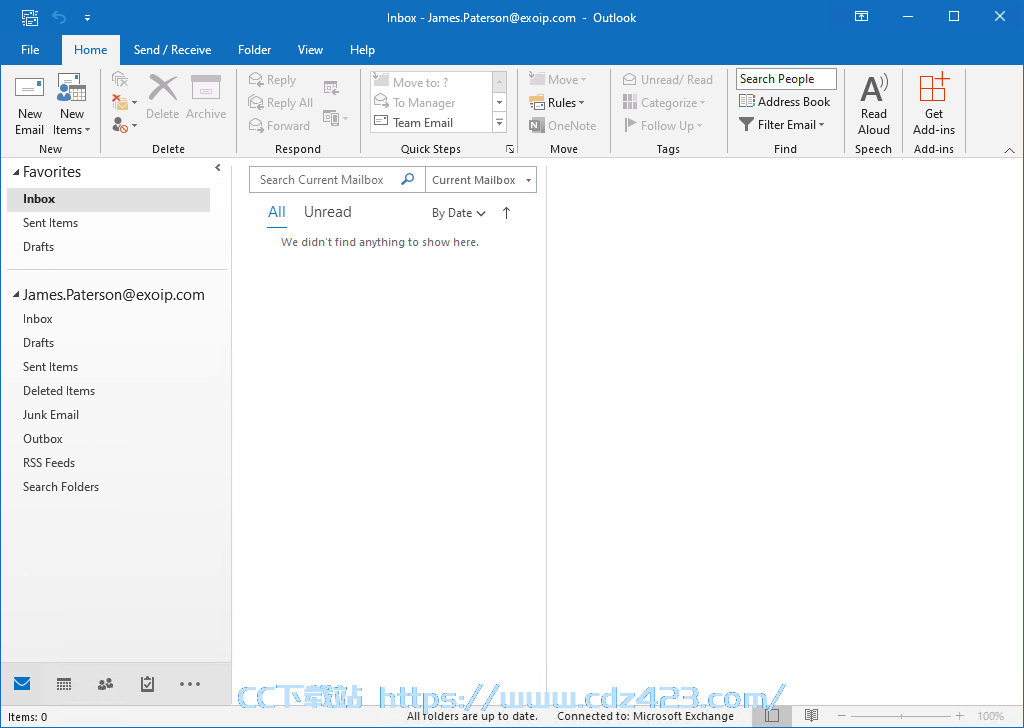
Task: Switch to People view
Action: tap(105, 684)
